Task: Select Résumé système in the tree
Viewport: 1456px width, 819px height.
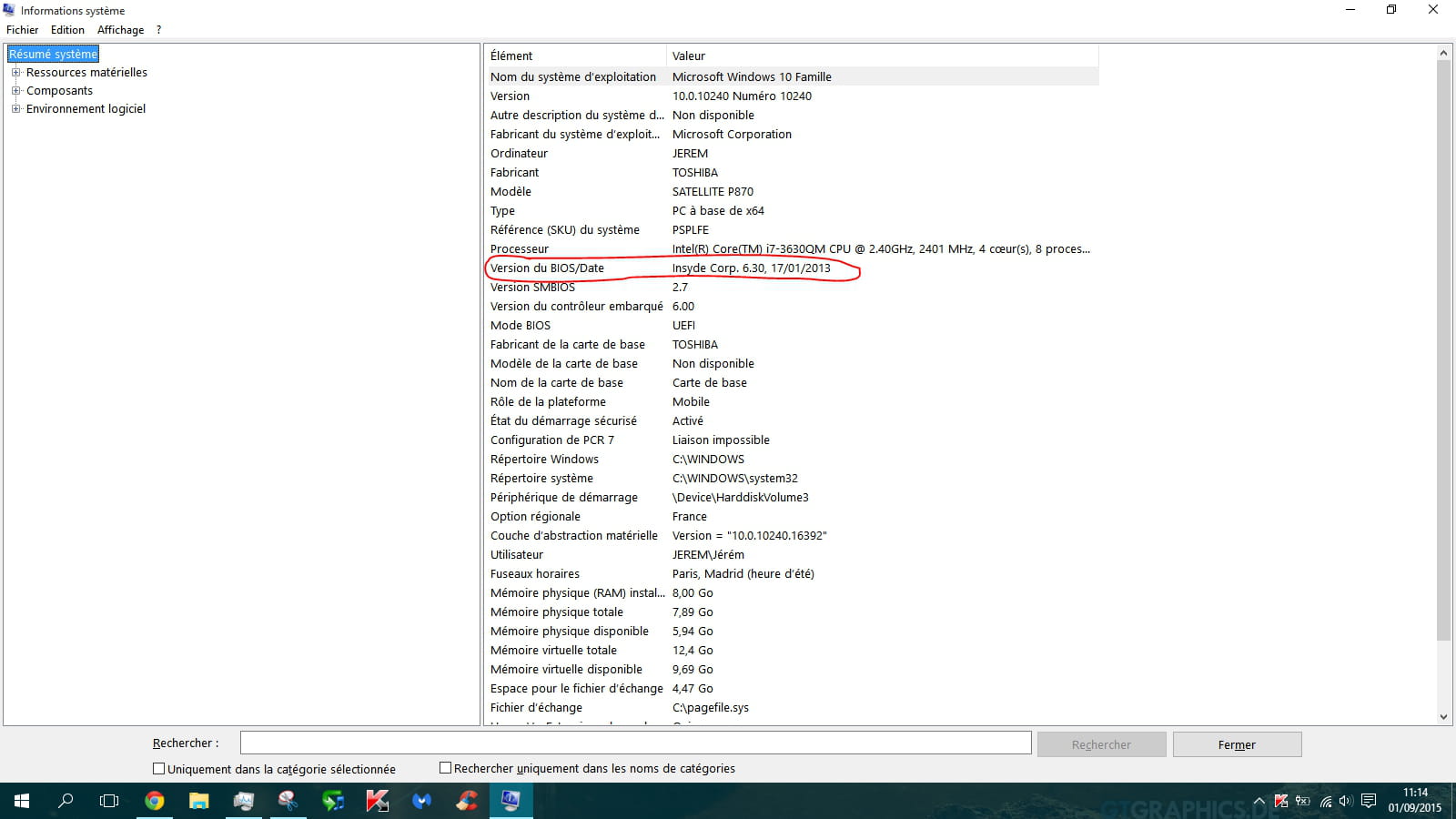Action: 53,54
